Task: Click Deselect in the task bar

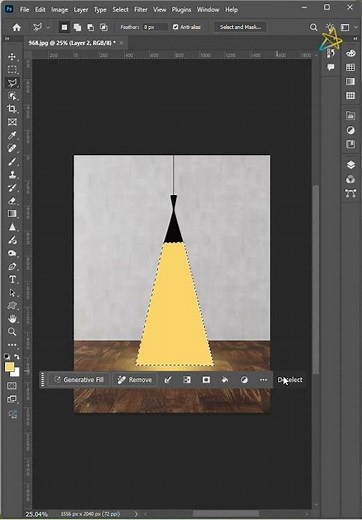Action: click(290, 380)
